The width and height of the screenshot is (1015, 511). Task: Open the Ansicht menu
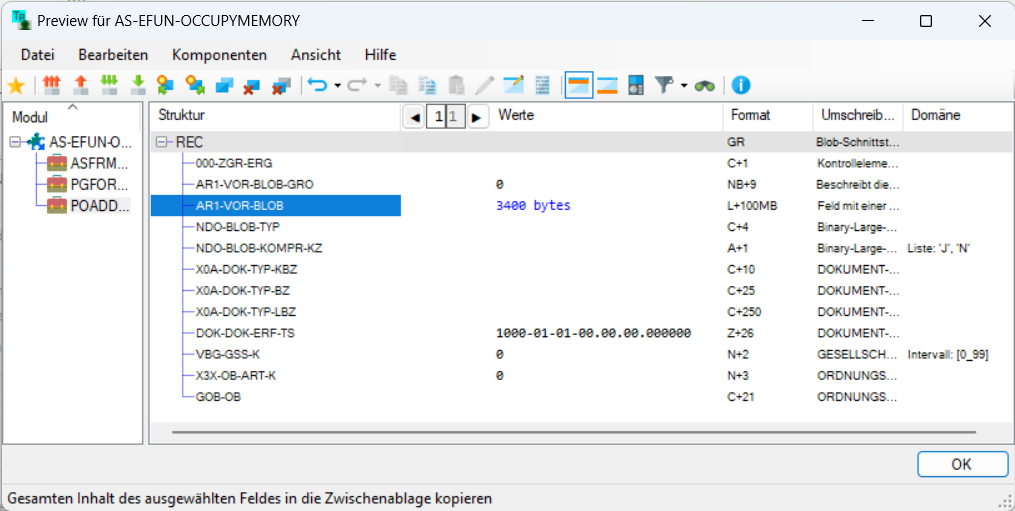(315, 55)
